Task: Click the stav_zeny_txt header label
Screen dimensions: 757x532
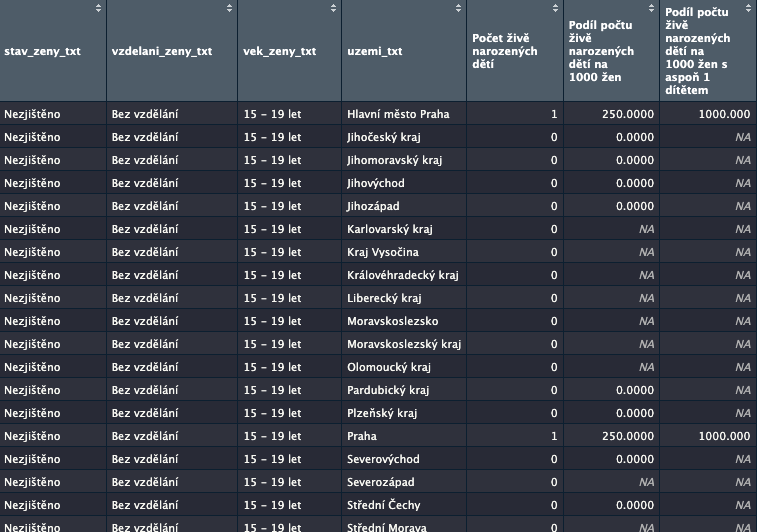Action: pyautogui.click(x=42, y=52)
